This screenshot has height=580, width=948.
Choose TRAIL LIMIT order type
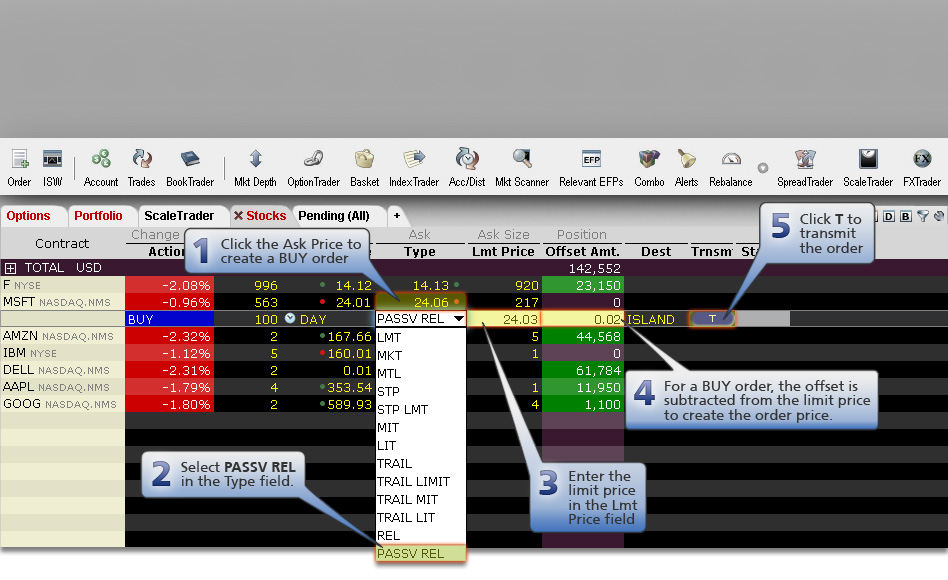tap(421, 481)
